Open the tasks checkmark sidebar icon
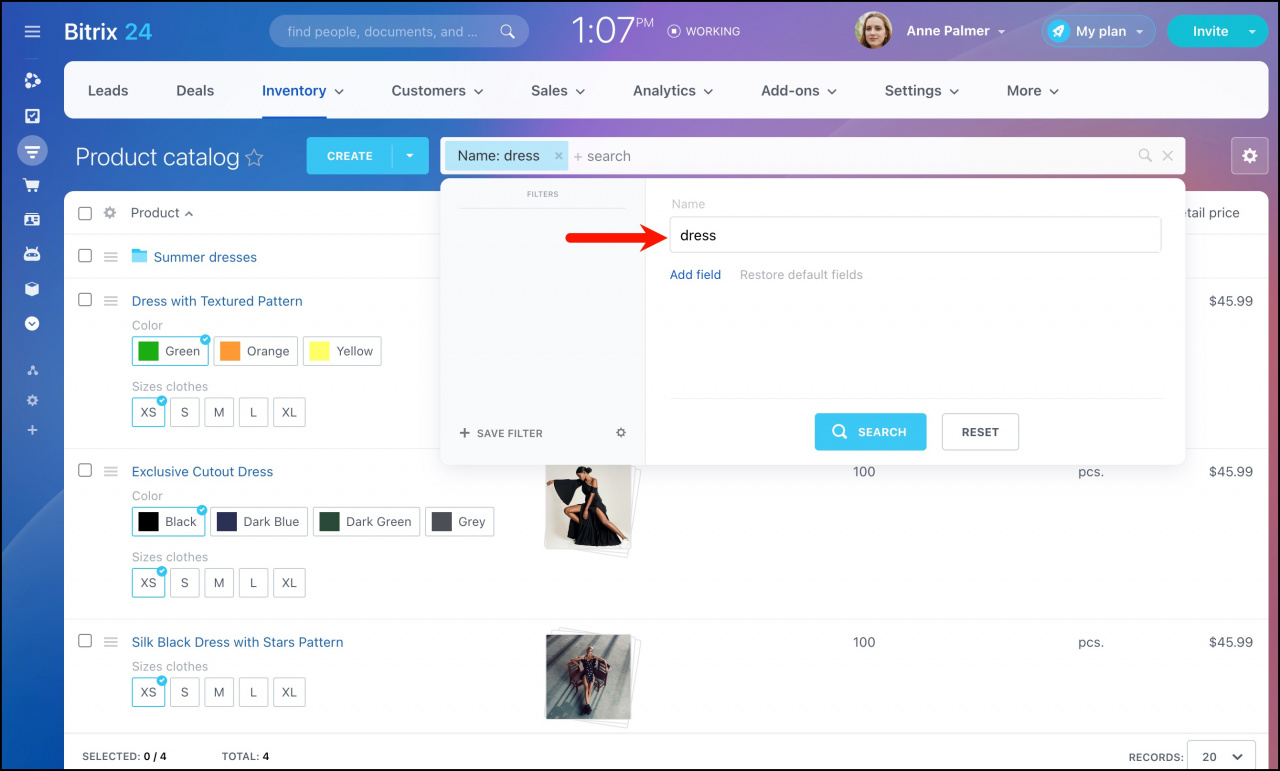Screen dimensions: 1280x771 pyautogui.click(x=32, y=116)
